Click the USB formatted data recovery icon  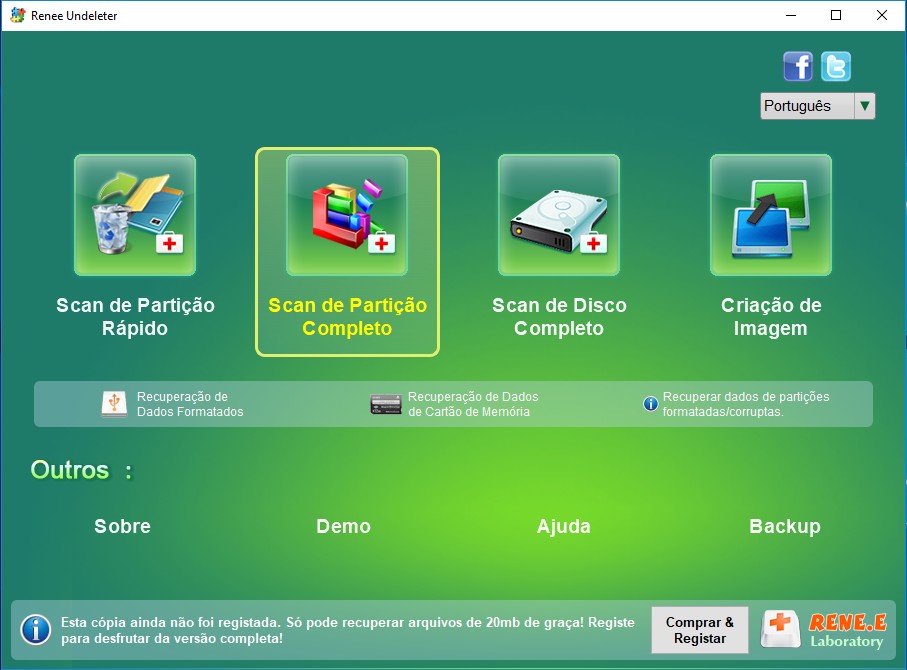coord(114,404)
